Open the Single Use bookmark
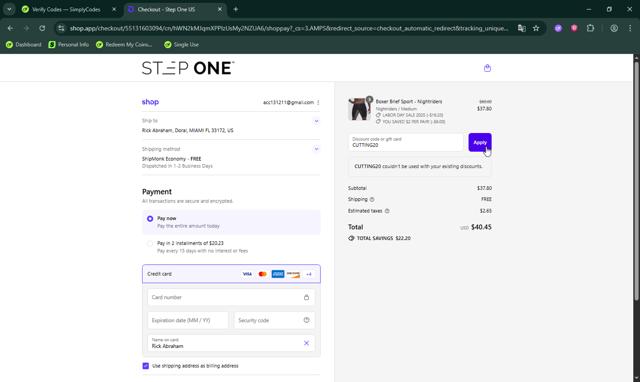 [x=181, y=44]
